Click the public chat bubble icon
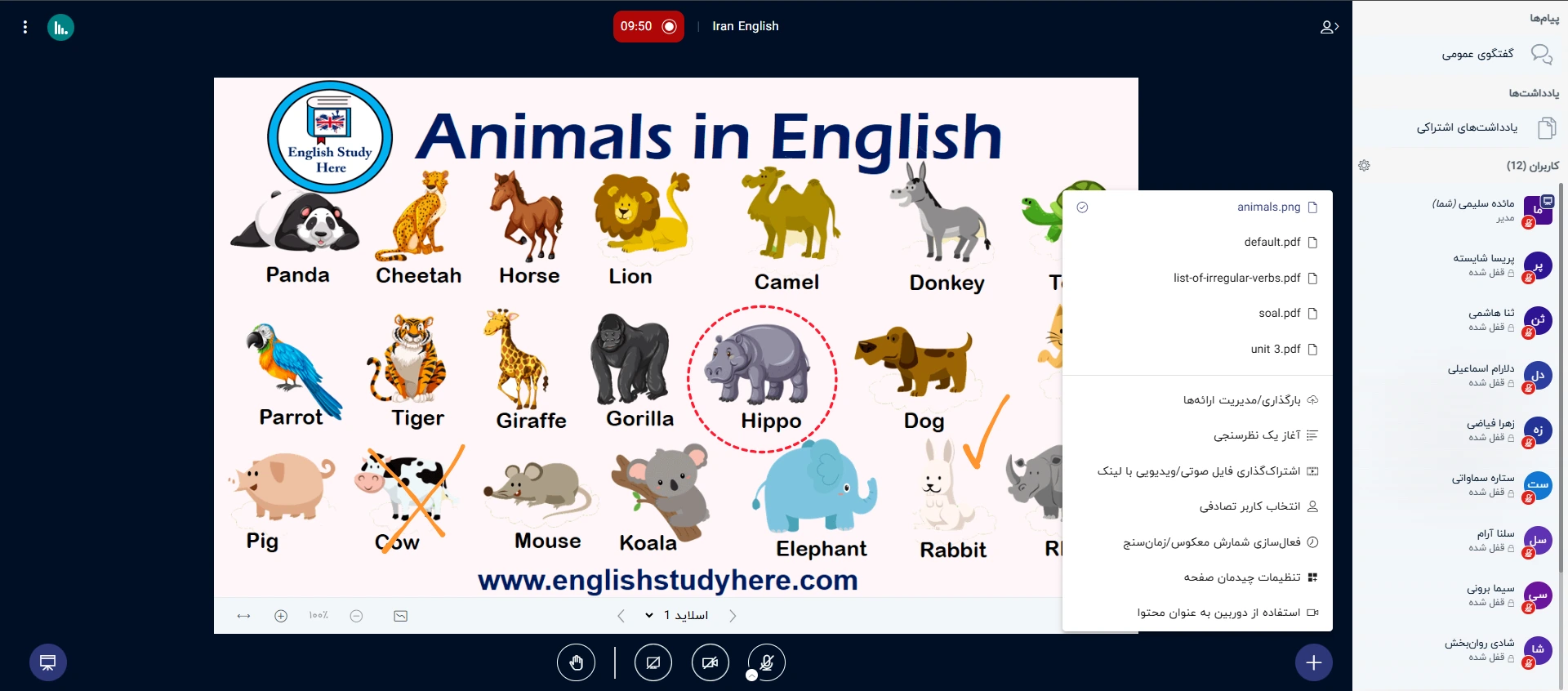 (1542, 55)
